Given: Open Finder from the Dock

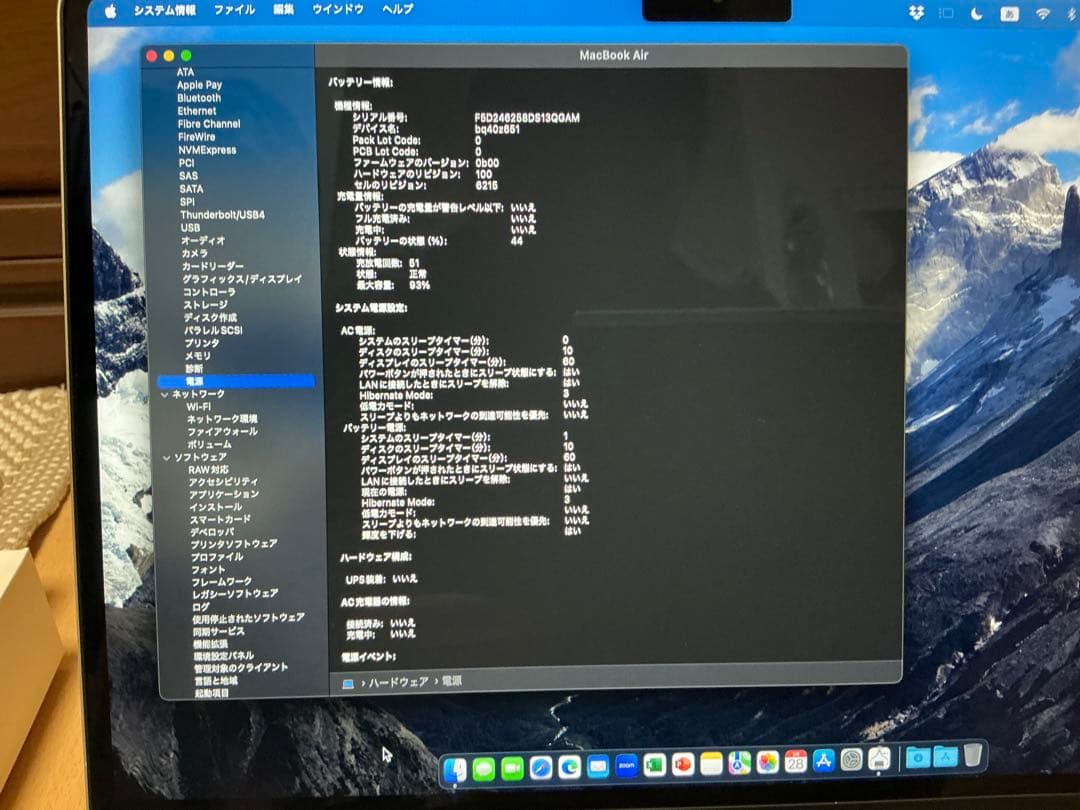Looking at the screenshot, I should (x=455, y=768).
